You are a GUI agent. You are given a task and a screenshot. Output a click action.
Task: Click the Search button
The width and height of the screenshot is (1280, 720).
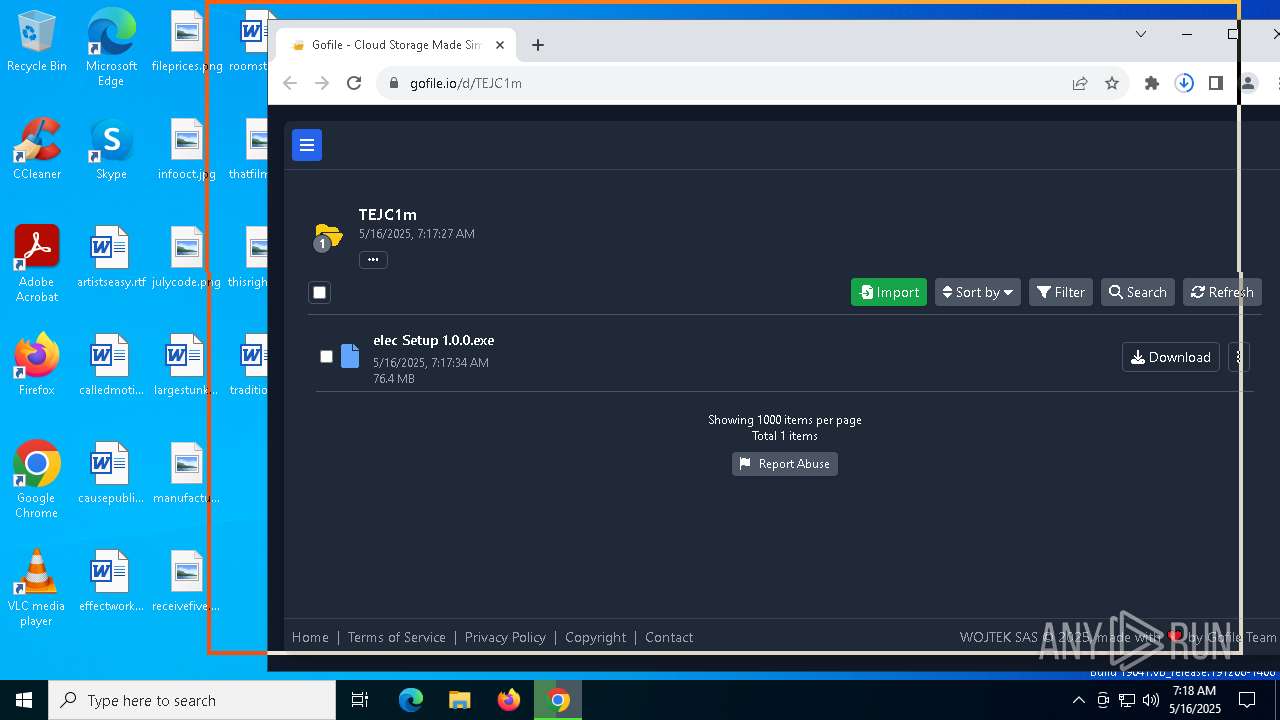pos(1138,292)
